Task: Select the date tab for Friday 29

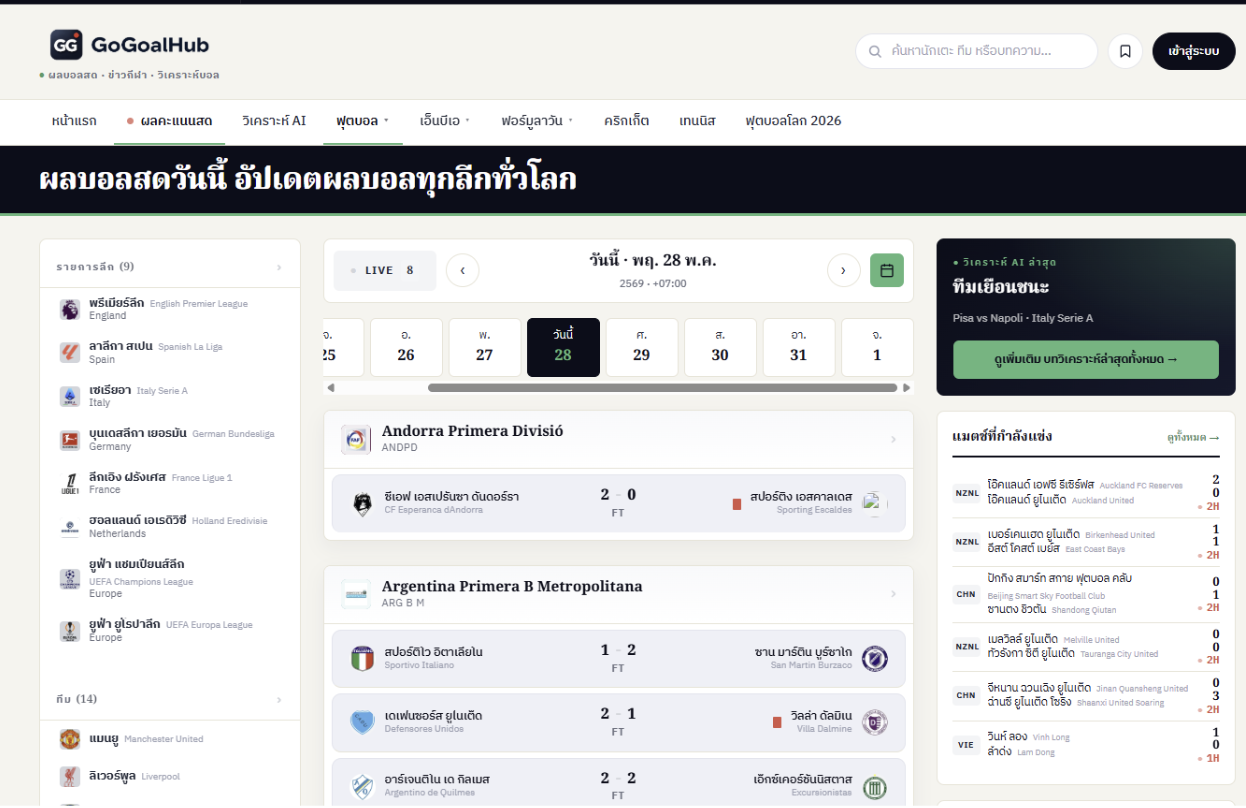Action: click(642, 347)
